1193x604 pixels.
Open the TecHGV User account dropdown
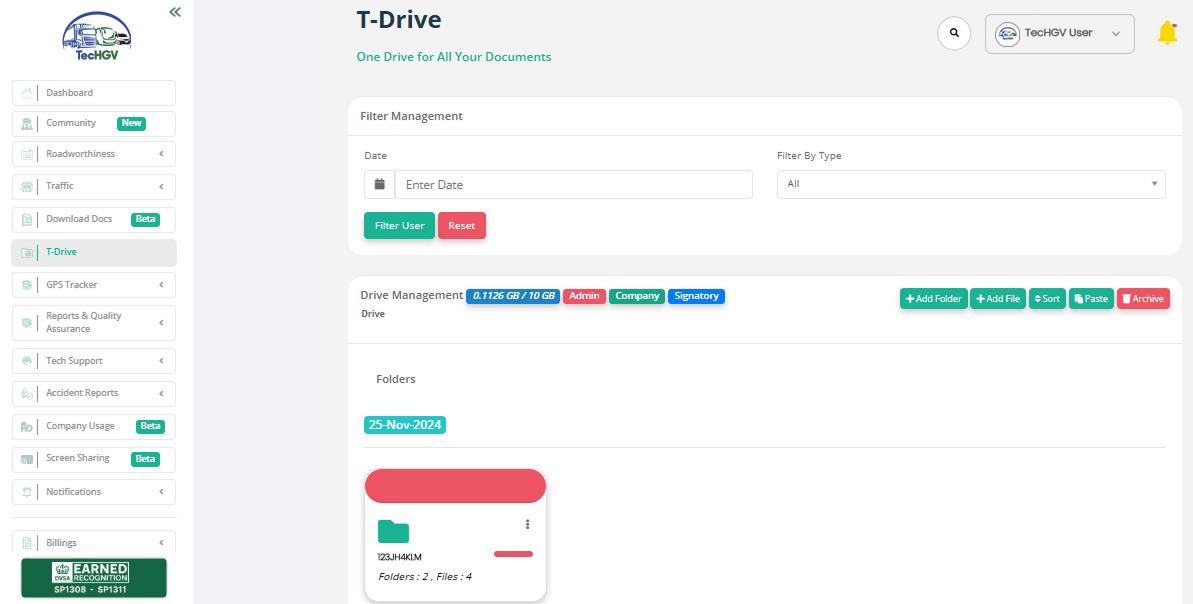[x=1060, y=33]
